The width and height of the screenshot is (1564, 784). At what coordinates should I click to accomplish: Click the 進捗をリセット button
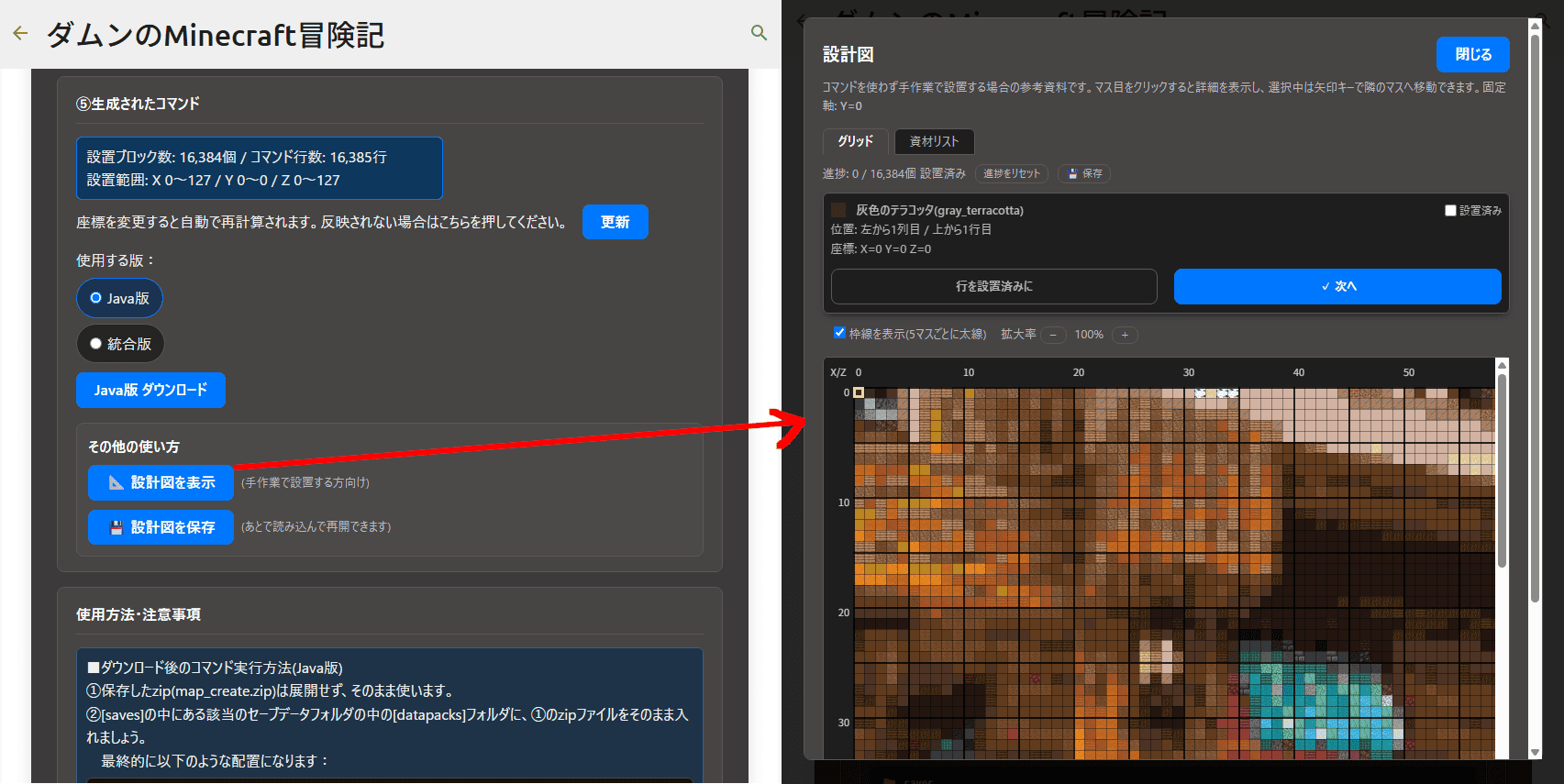1011,173
